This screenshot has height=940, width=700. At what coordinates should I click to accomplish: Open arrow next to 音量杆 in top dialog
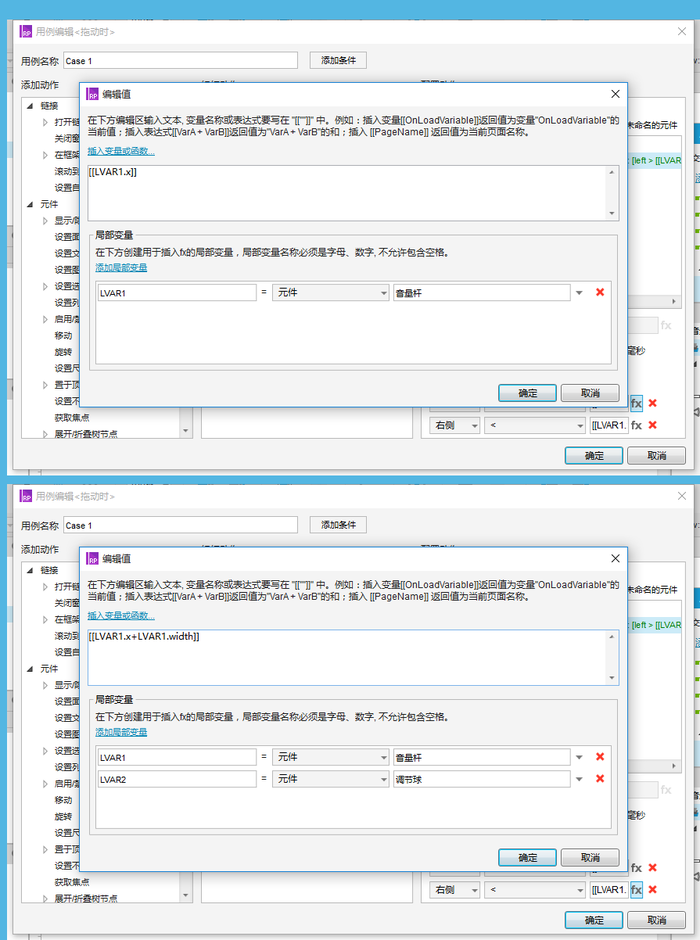(579, 293)
